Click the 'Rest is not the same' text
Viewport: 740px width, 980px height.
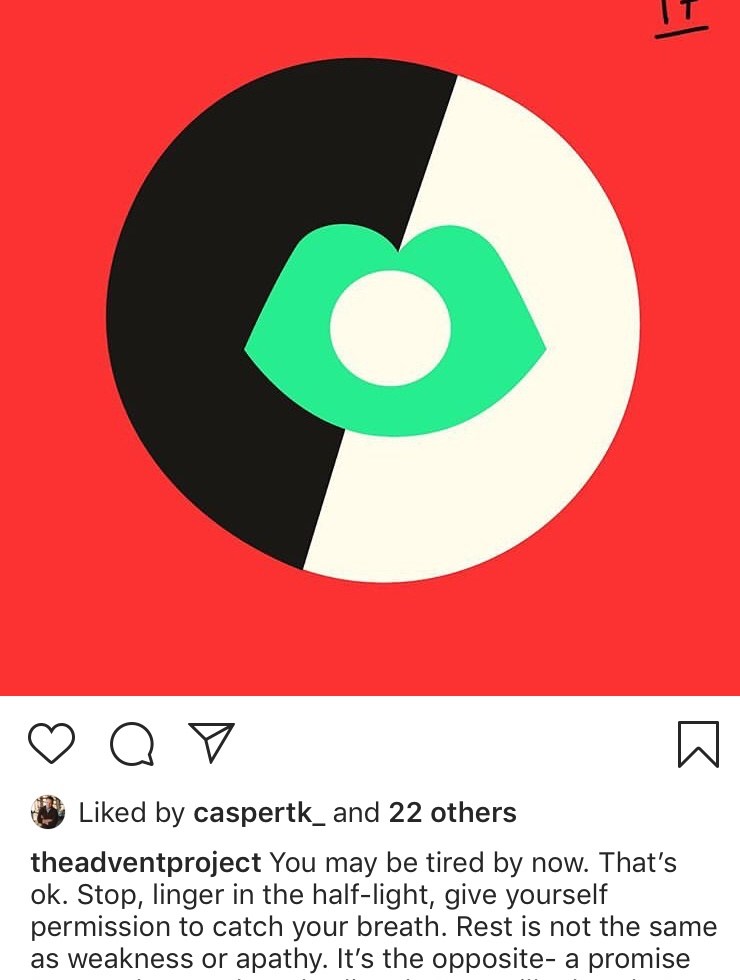point(587,926)
